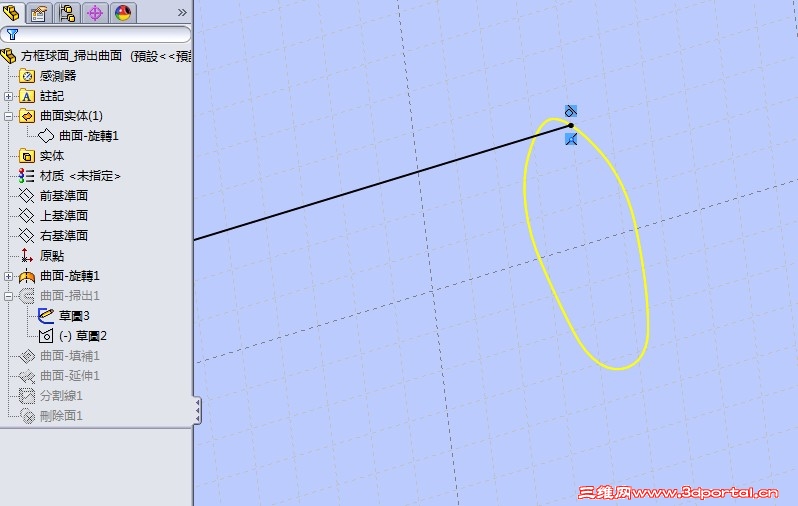Switch to the PropertyManager tab
This screenshot has height=506, width=798.
point(39,13)
